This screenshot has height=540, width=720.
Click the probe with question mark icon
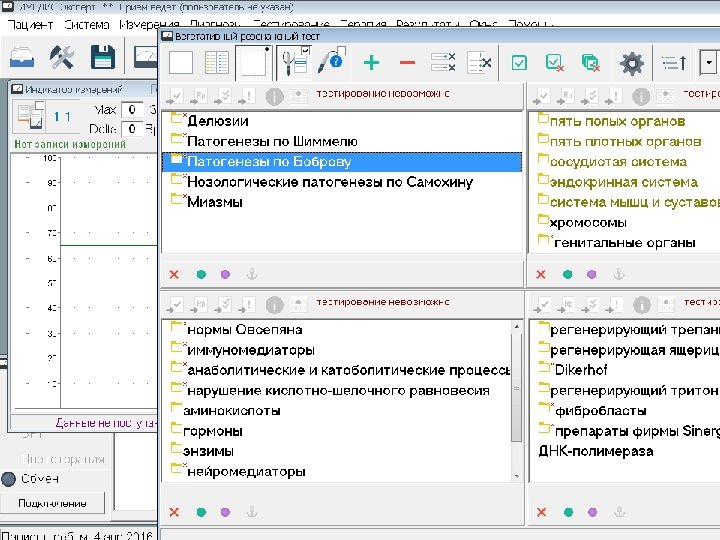click(x=332, y=62)
